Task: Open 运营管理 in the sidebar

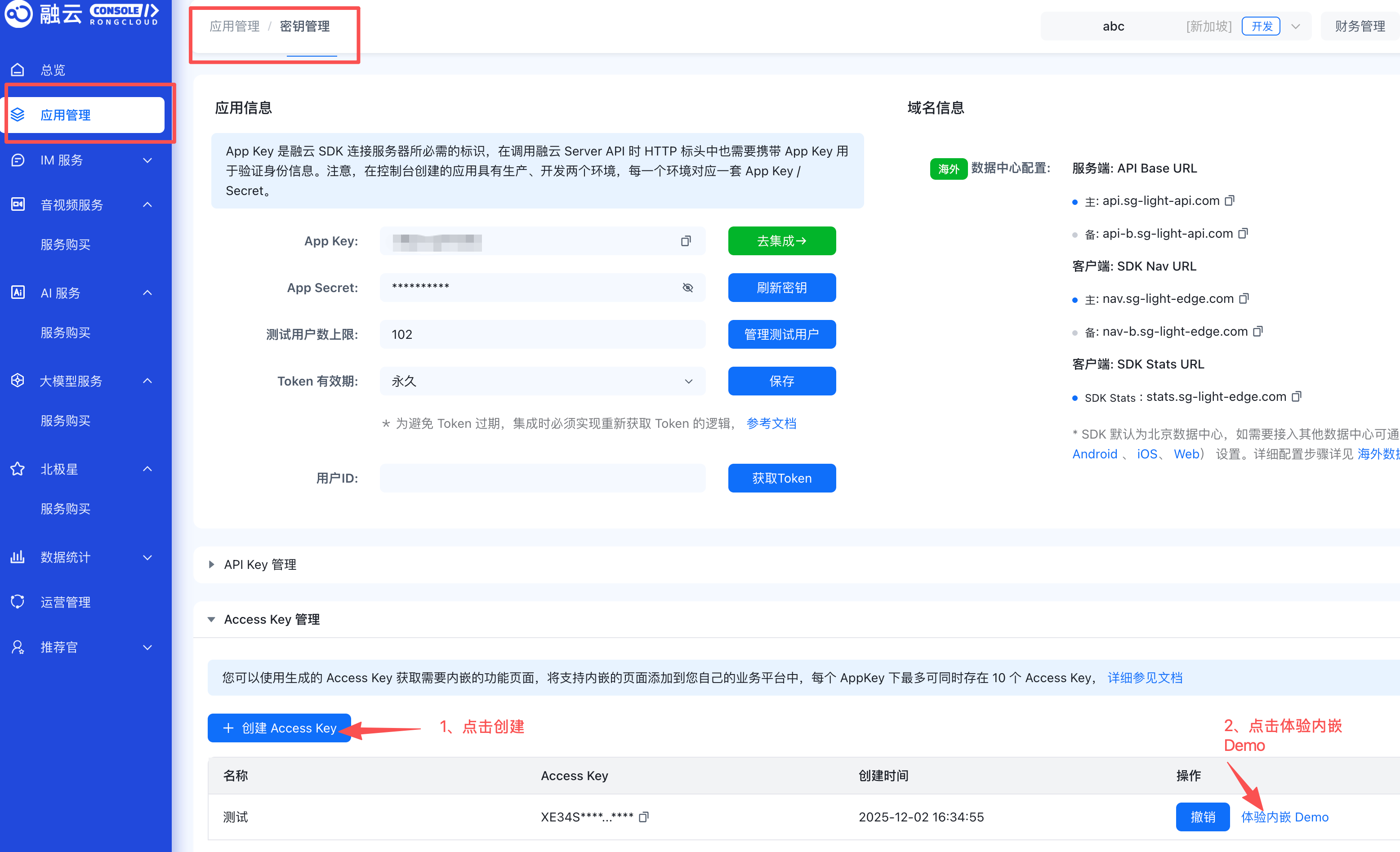Action: (65, 602)
